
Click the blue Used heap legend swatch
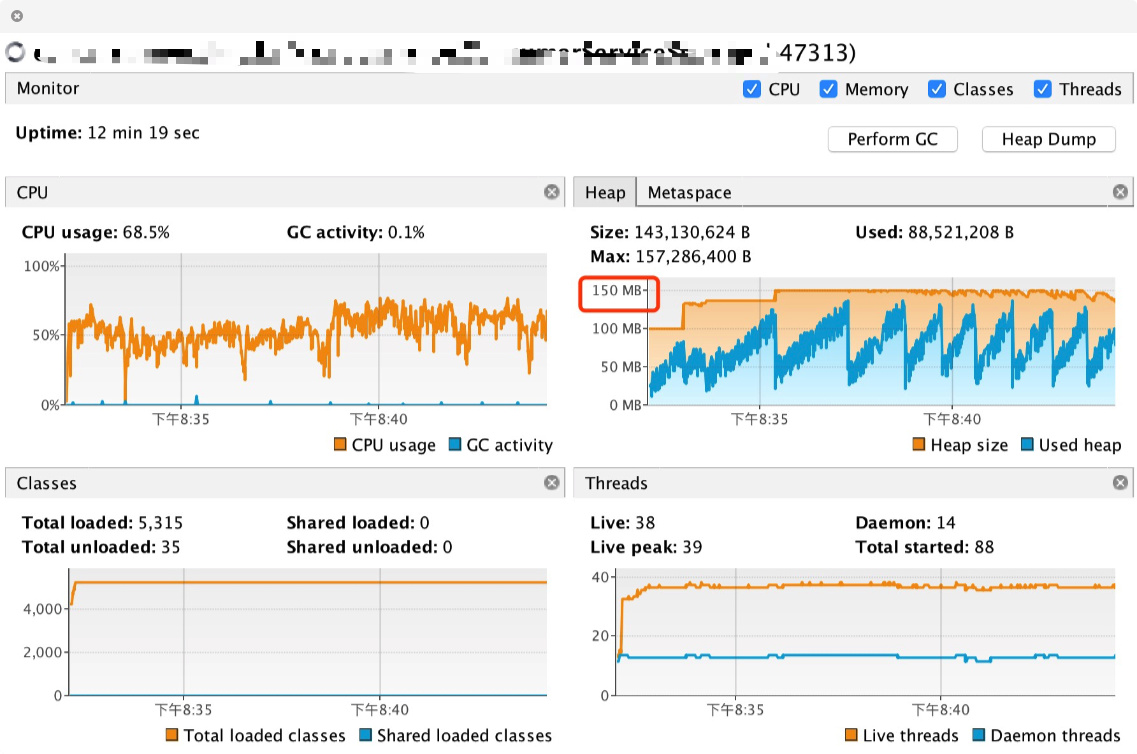coord(1027,444)
